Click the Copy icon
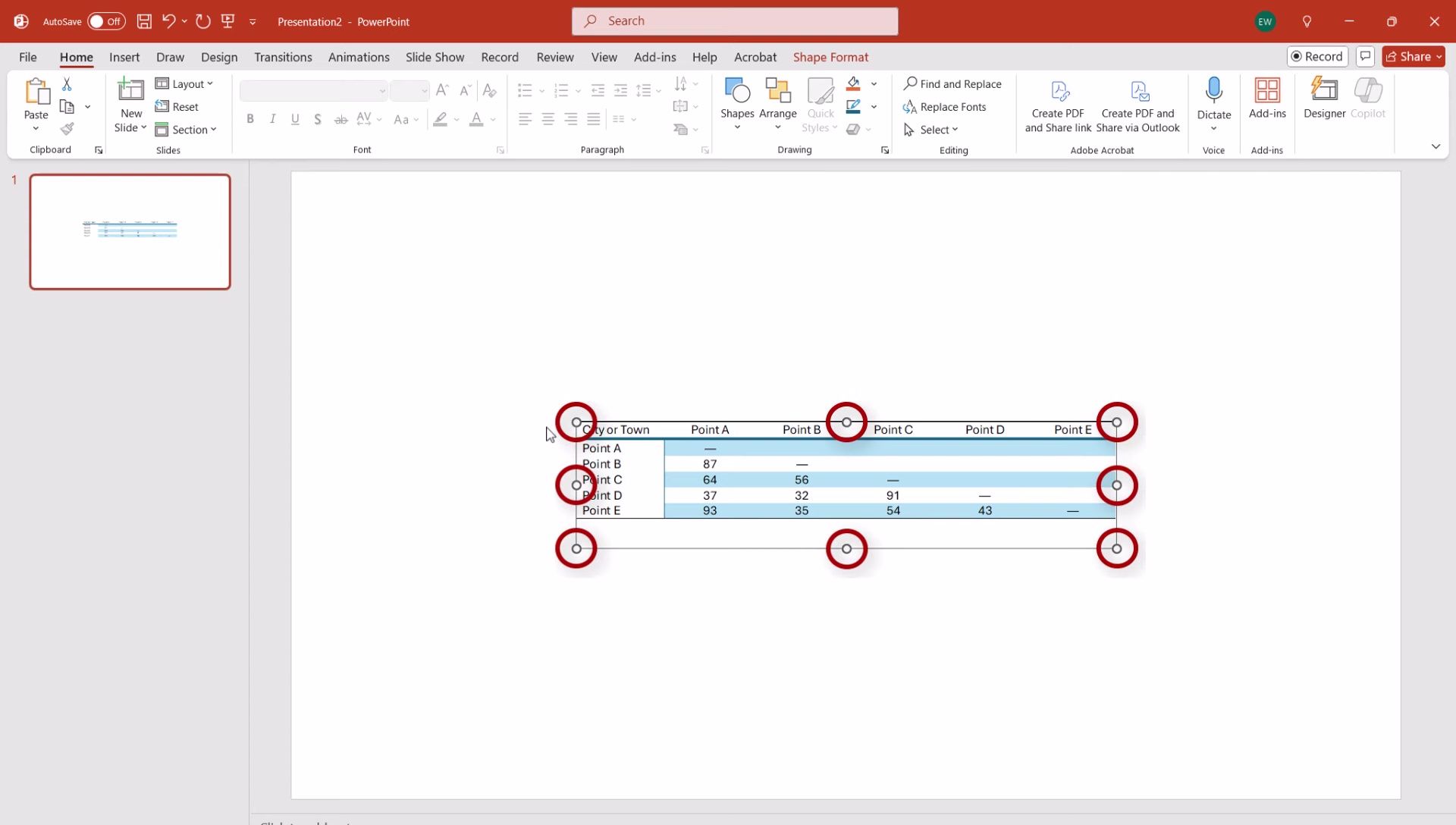 67,107
